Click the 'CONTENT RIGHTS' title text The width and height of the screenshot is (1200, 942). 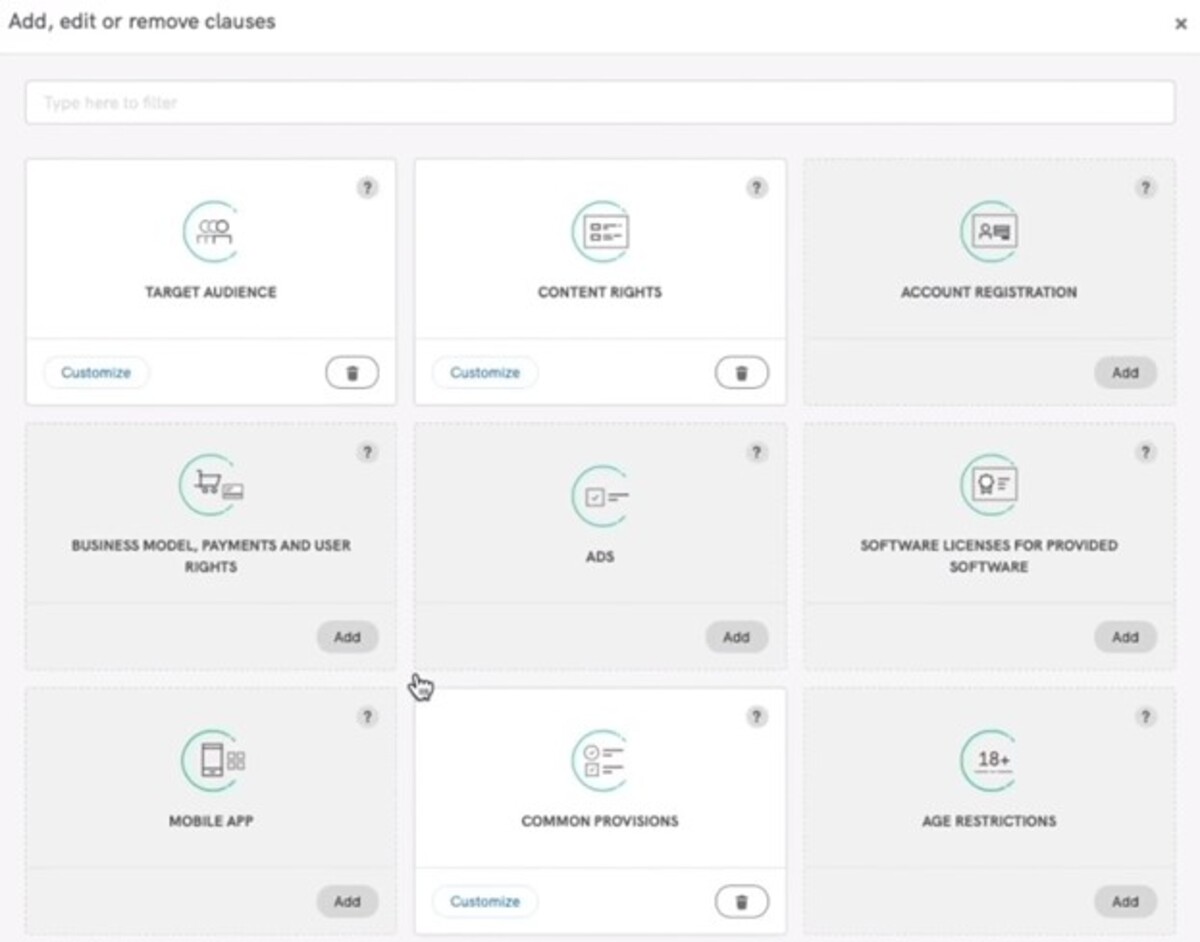600,292
